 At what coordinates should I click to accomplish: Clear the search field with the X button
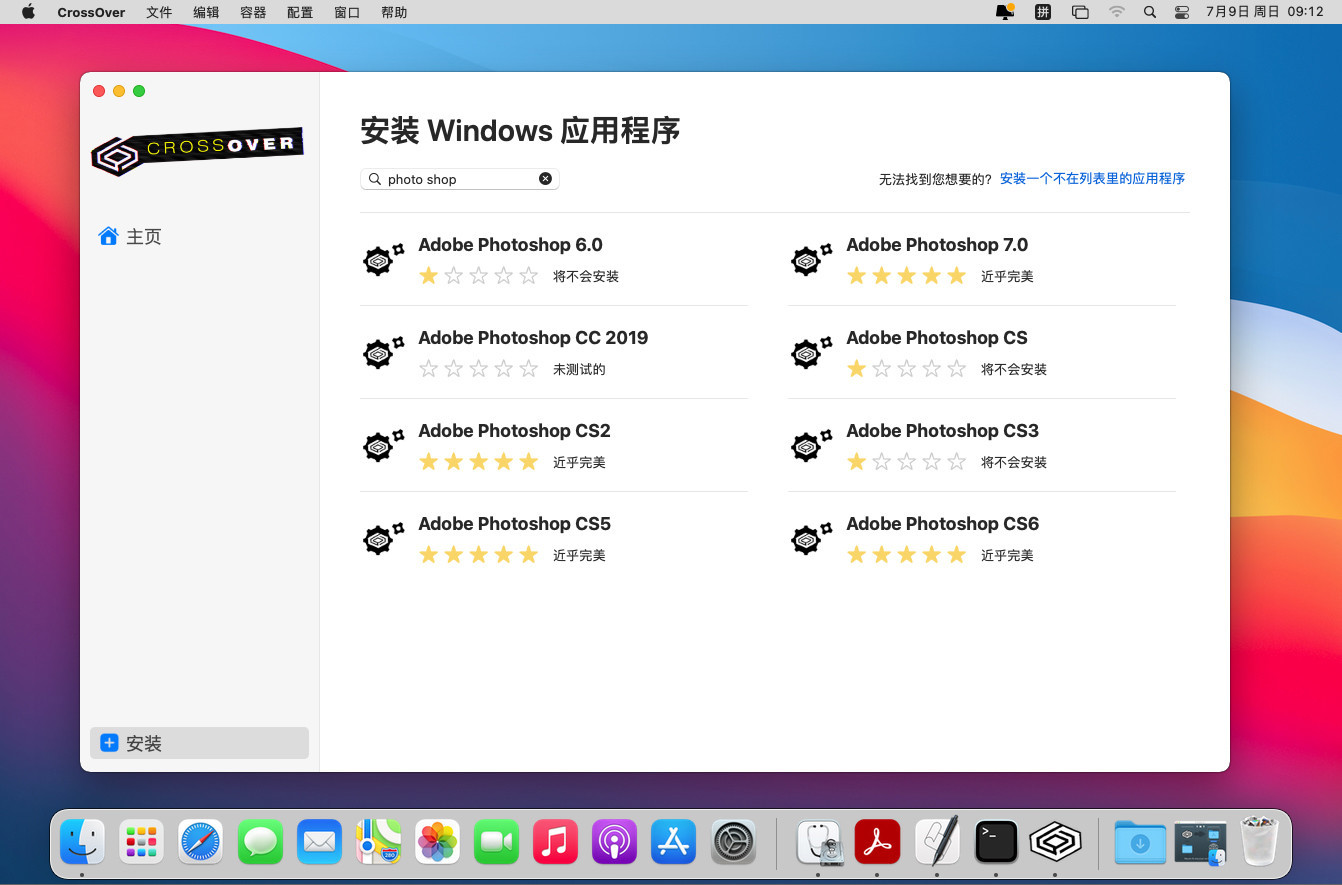tap(545, 178)
